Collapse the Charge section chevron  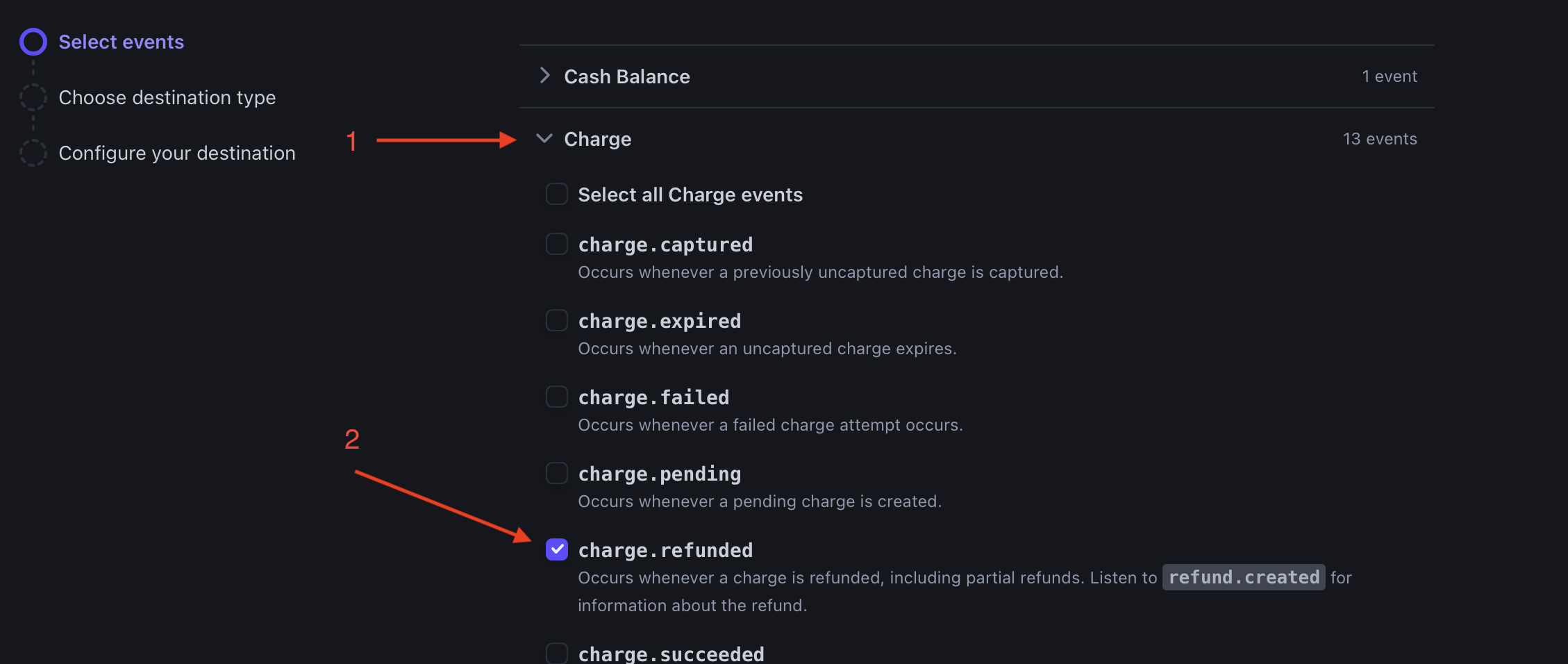(x=545, y=138)
